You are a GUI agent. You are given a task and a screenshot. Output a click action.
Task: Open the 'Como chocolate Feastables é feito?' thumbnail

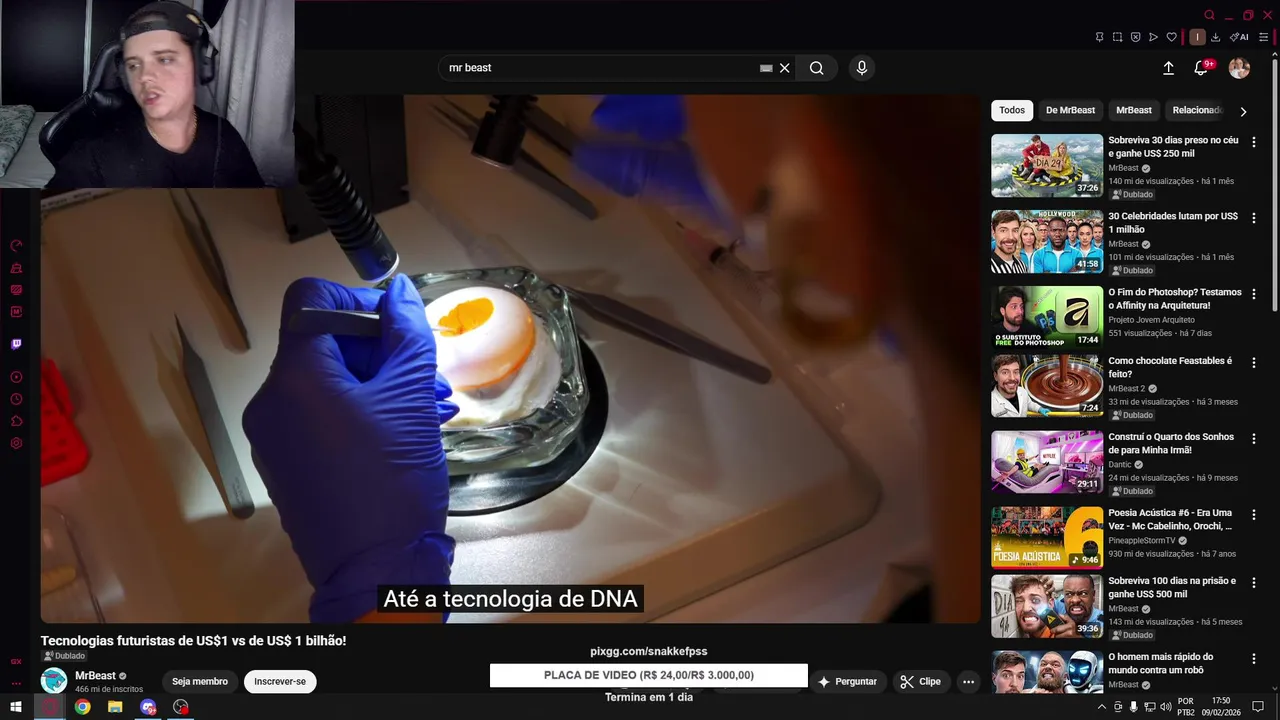pyautogui.click(x=1047, y=386)
